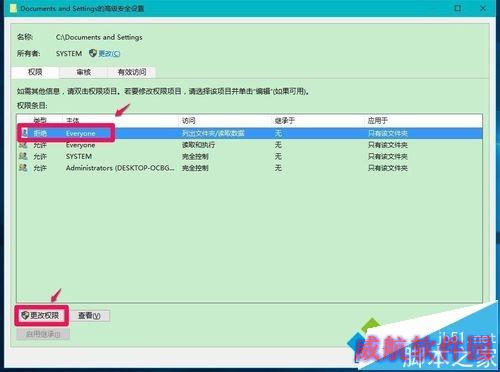Maximize the advanced security settings window
500x372 pixels.
pyautogui.click(x=458, y=8)
